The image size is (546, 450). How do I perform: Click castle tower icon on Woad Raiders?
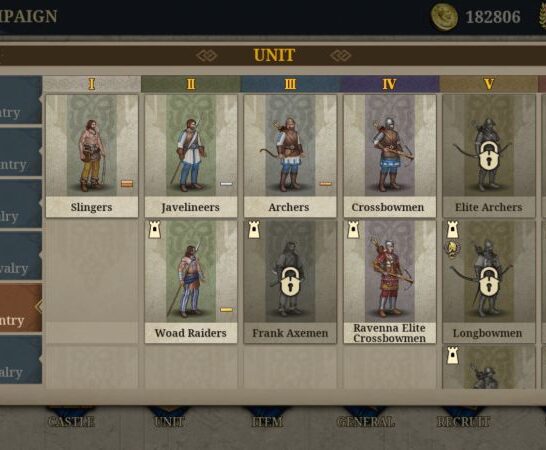point(155,230)
